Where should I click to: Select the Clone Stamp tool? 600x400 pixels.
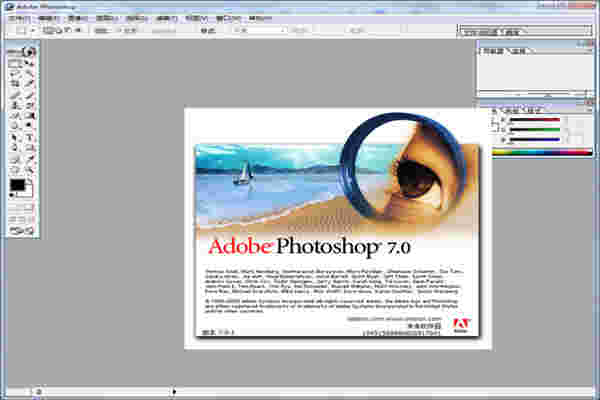(x=15, y=105)
